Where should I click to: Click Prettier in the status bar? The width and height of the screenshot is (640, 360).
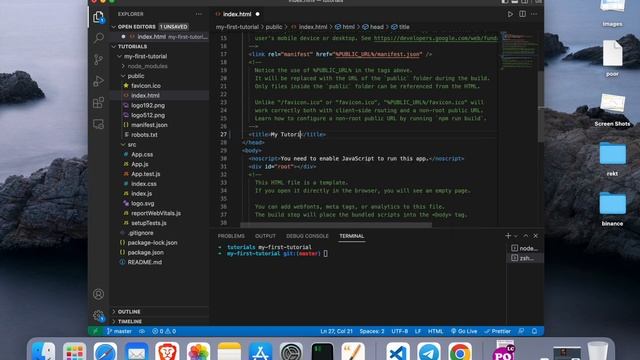[x=498, y=331]
